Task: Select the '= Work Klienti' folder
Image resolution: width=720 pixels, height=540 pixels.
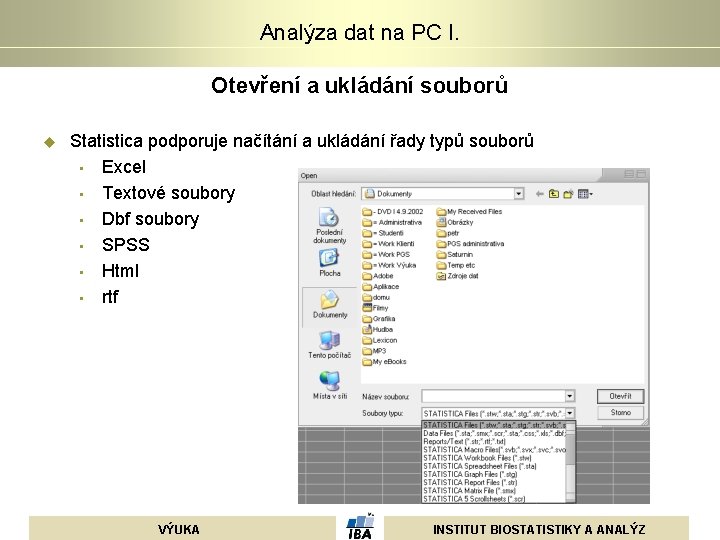Action: [x=388, y=244]
